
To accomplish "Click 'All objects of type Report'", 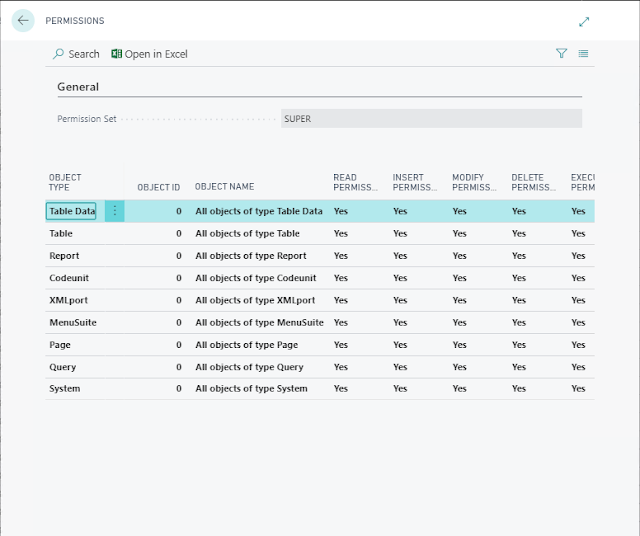I will click(251, 256).
